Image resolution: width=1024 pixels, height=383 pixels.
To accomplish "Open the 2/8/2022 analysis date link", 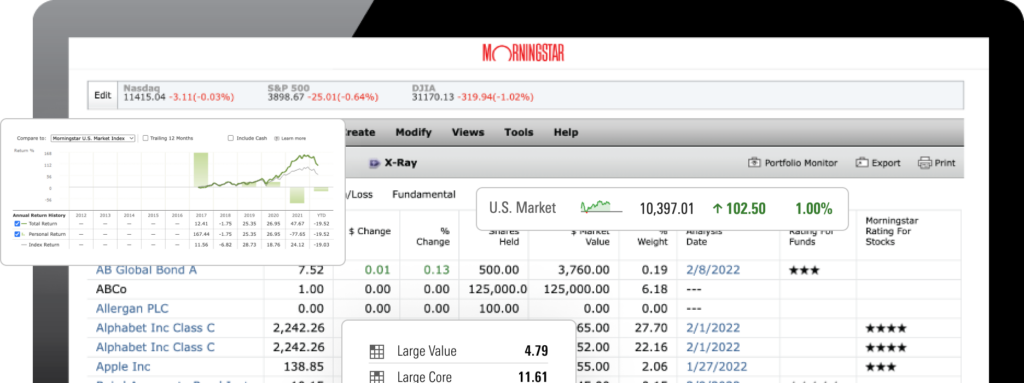I will 712,270.
